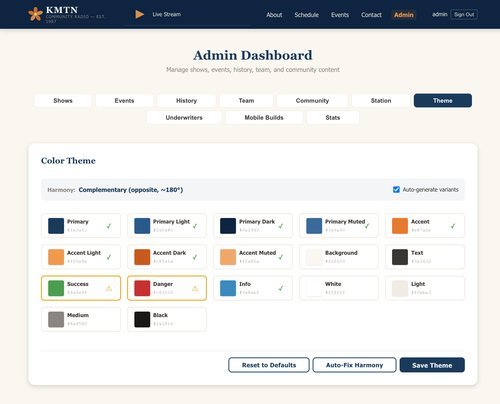Screen dimensions: 500x404
Task: Go to the Underwriters tab
Action: 184,117
